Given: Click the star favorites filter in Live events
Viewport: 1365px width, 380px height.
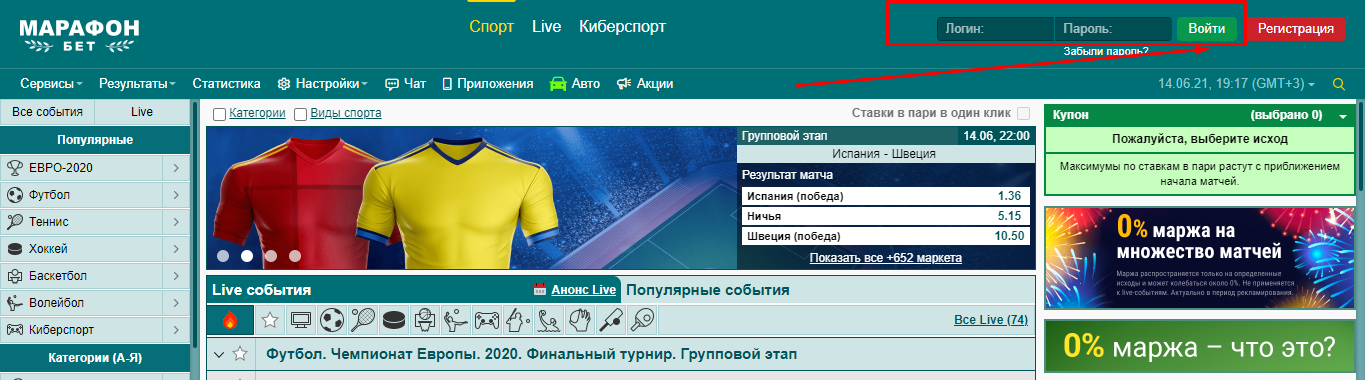Looking at the screenshot, I should pyautogui.click(x=270, y=320).
